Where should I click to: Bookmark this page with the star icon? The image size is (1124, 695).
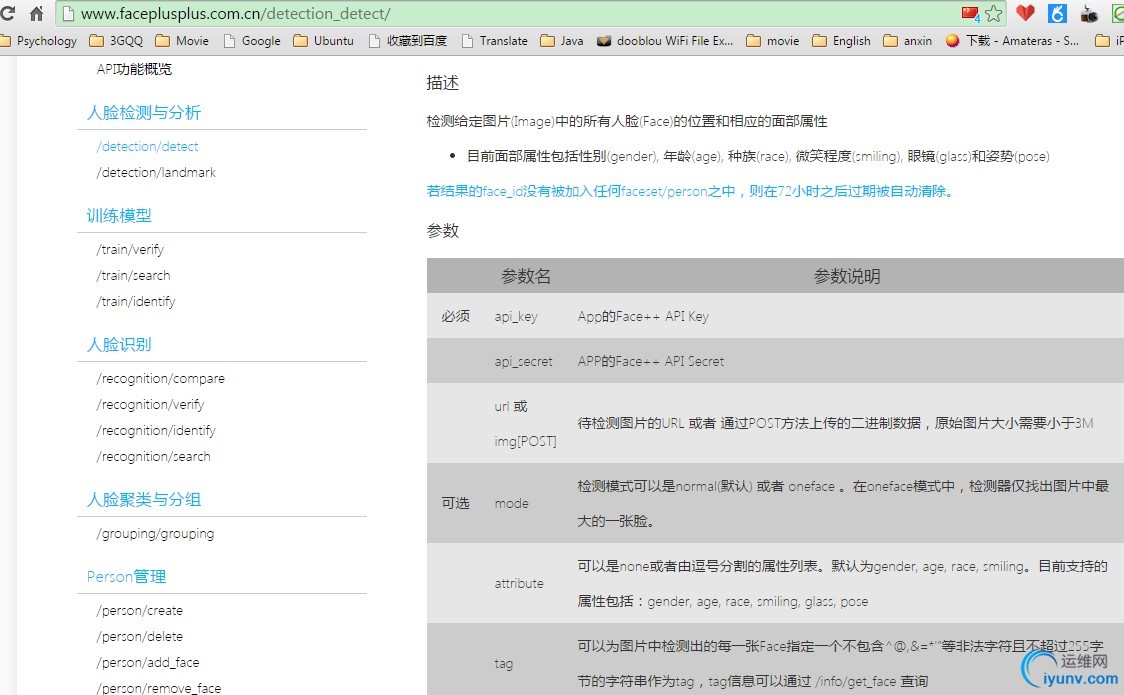click(x=993, y=14)
